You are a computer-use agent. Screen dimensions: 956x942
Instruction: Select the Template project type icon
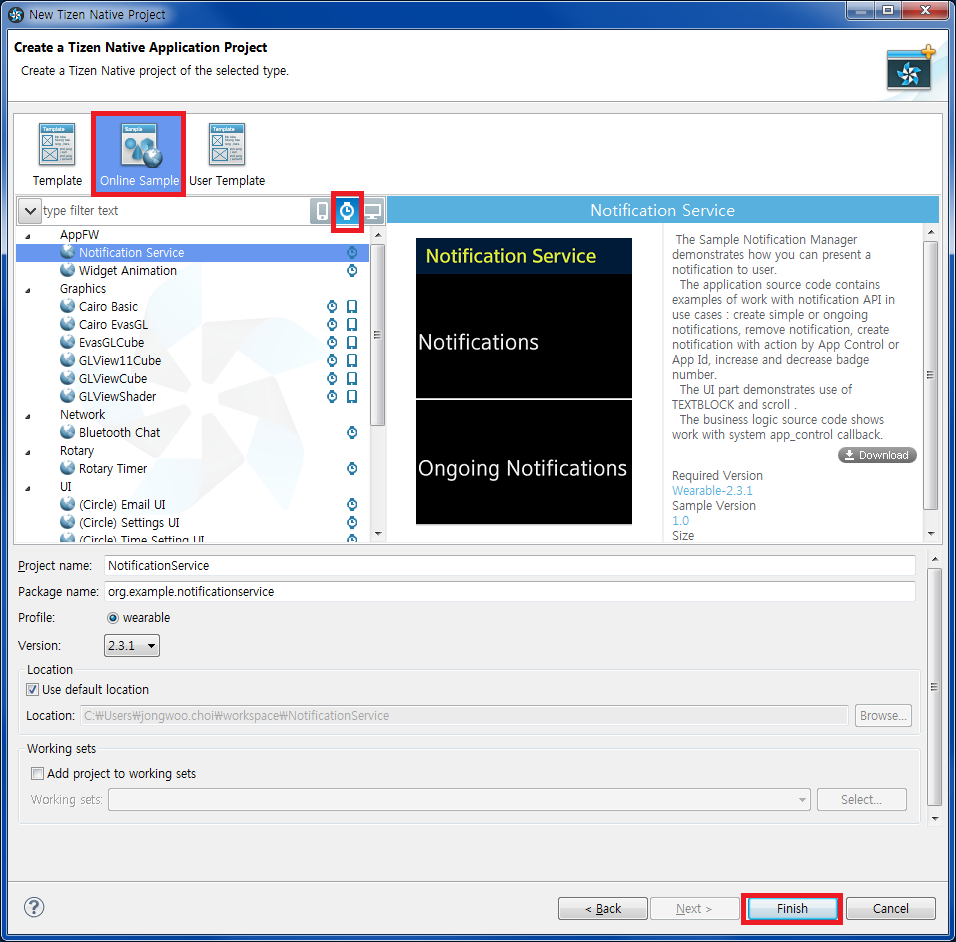click(x=57, y=153)
